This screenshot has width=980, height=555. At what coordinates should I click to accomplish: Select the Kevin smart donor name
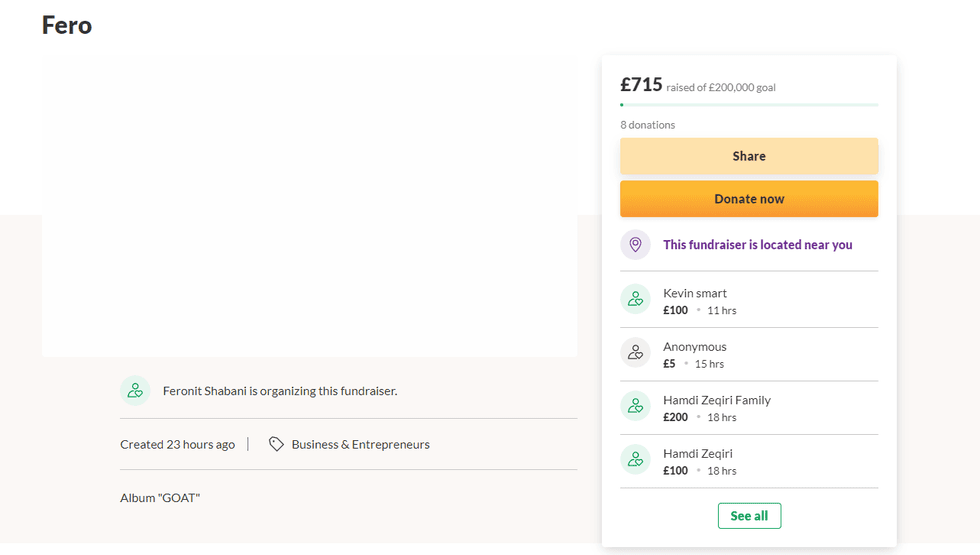pos(695,293)
